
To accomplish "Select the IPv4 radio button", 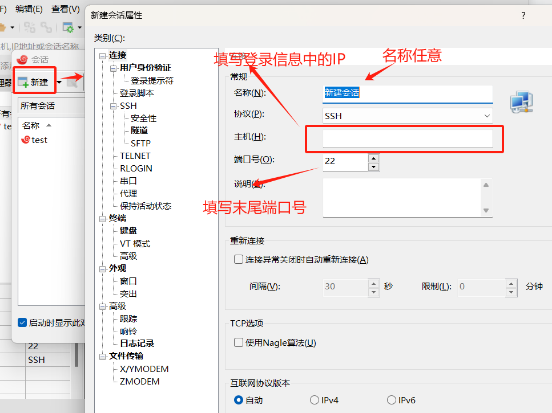I will (x=314, y=400).
